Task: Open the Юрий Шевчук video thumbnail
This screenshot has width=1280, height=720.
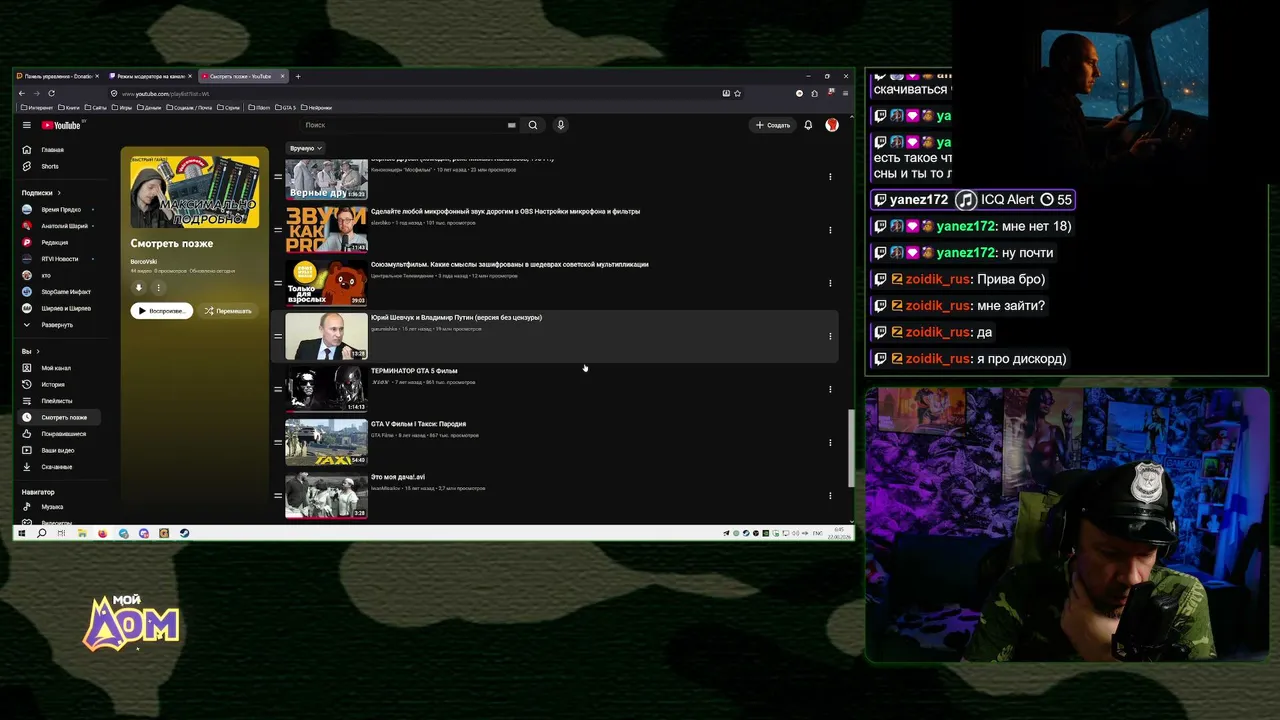Action: pyautogui.click(x=326, y=336)
